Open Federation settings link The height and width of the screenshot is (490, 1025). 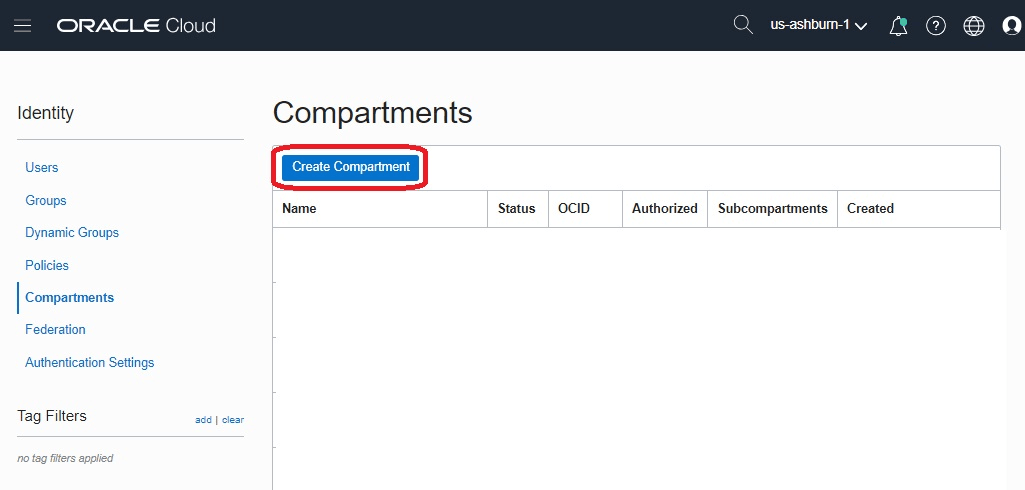(55, 329)
